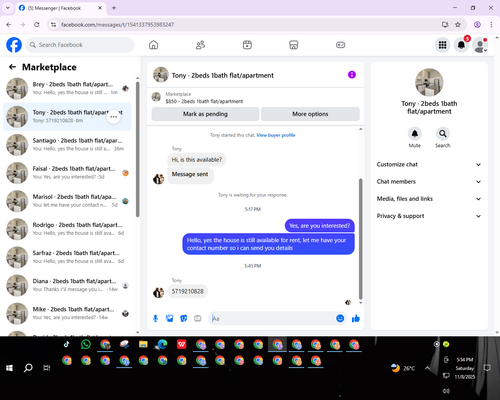Open the notifications bell with badge
Screen dimensions: 500x400
pyautogui.click(x=461, y=45)
